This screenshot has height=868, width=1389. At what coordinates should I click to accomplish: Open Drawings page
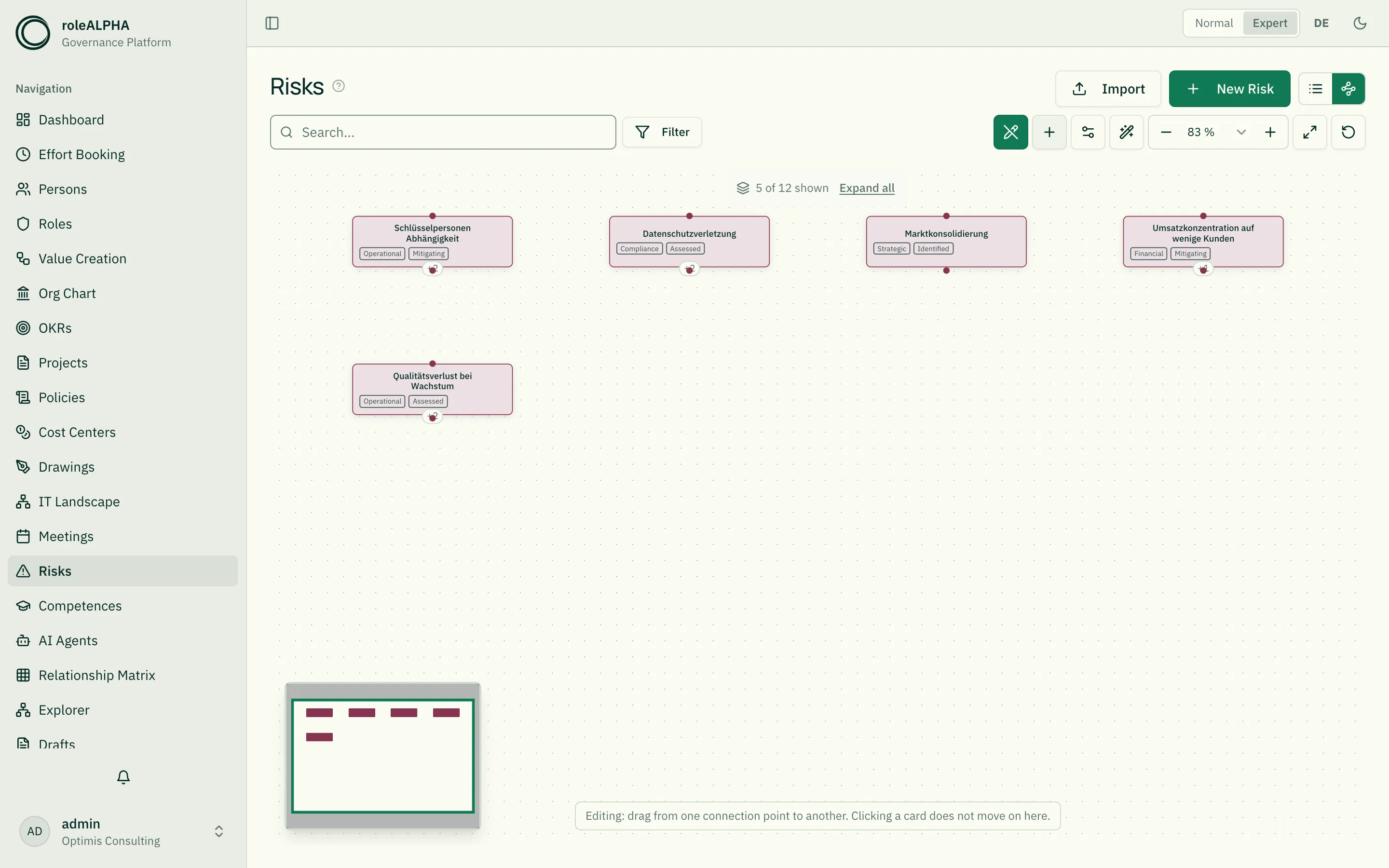tap(123, 467)
